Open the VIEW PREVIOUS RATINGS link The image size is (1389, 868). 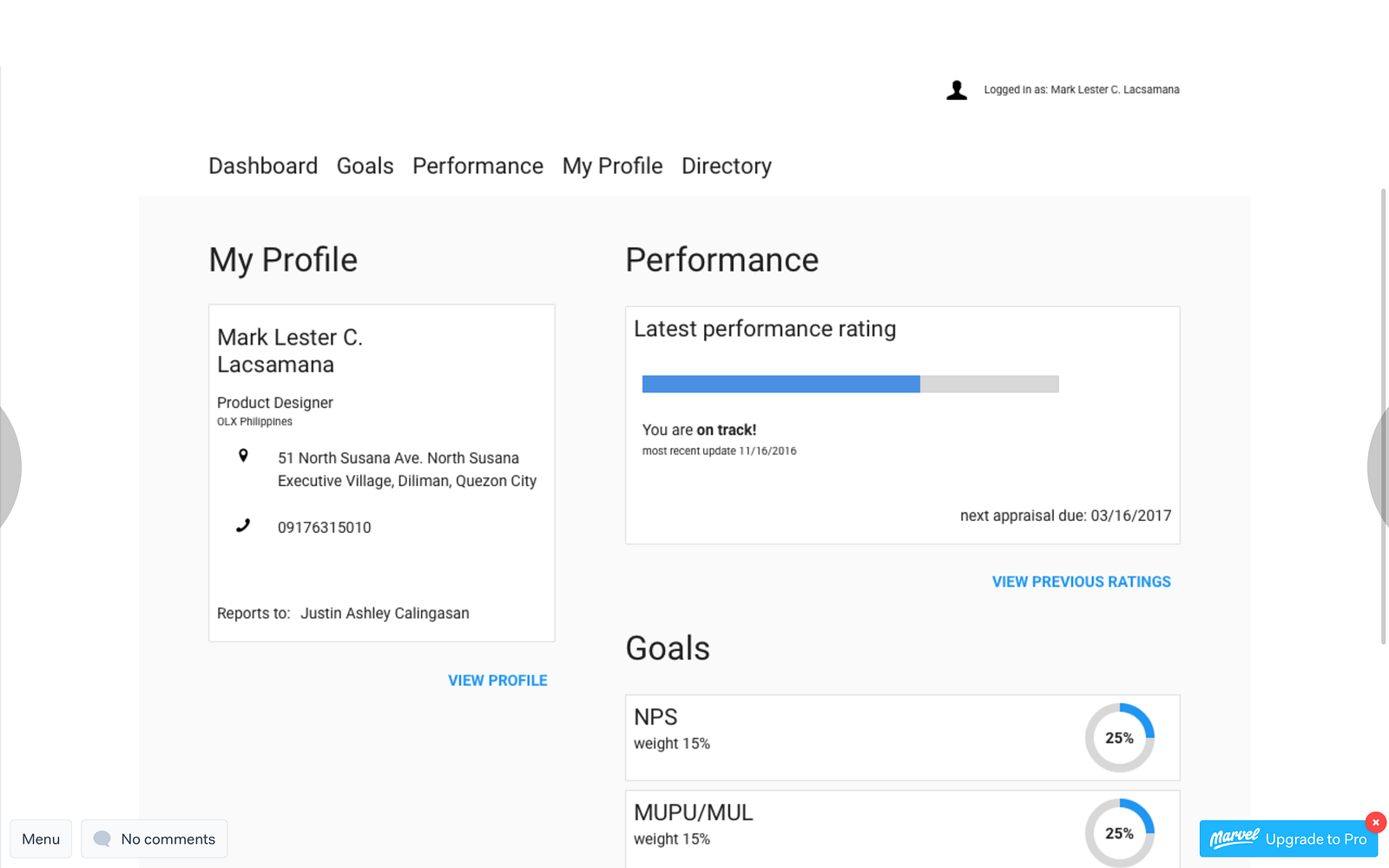point(1081,582)
